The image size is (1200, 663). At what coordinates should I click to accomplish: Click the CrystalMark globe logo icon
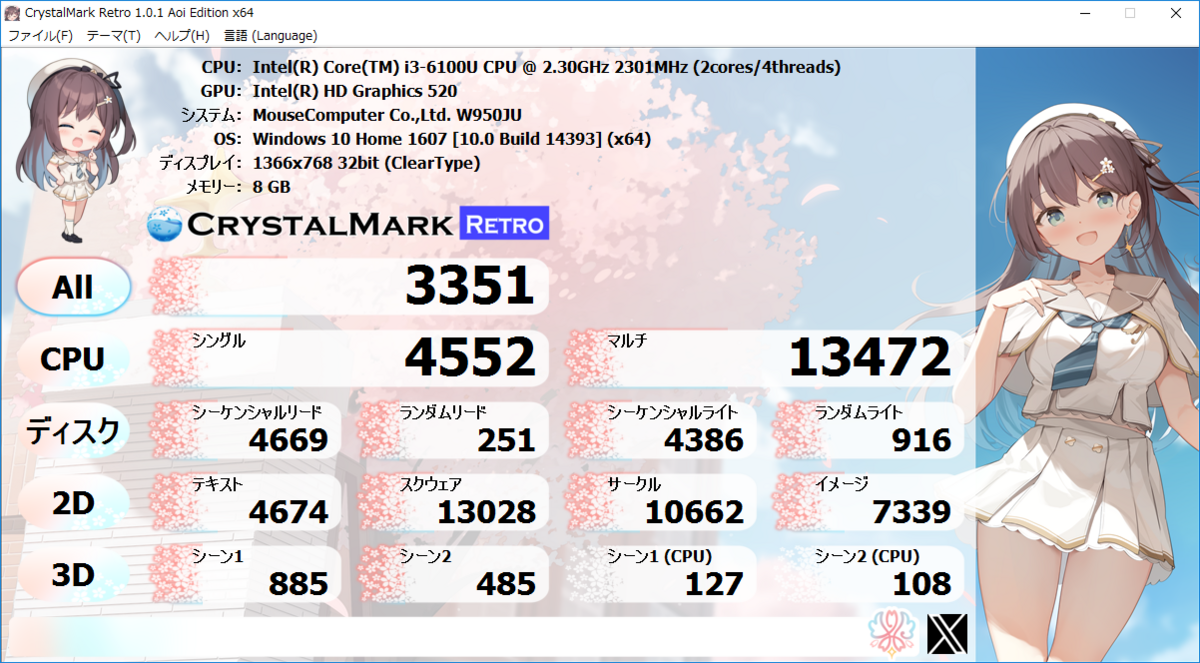[166, 223]
